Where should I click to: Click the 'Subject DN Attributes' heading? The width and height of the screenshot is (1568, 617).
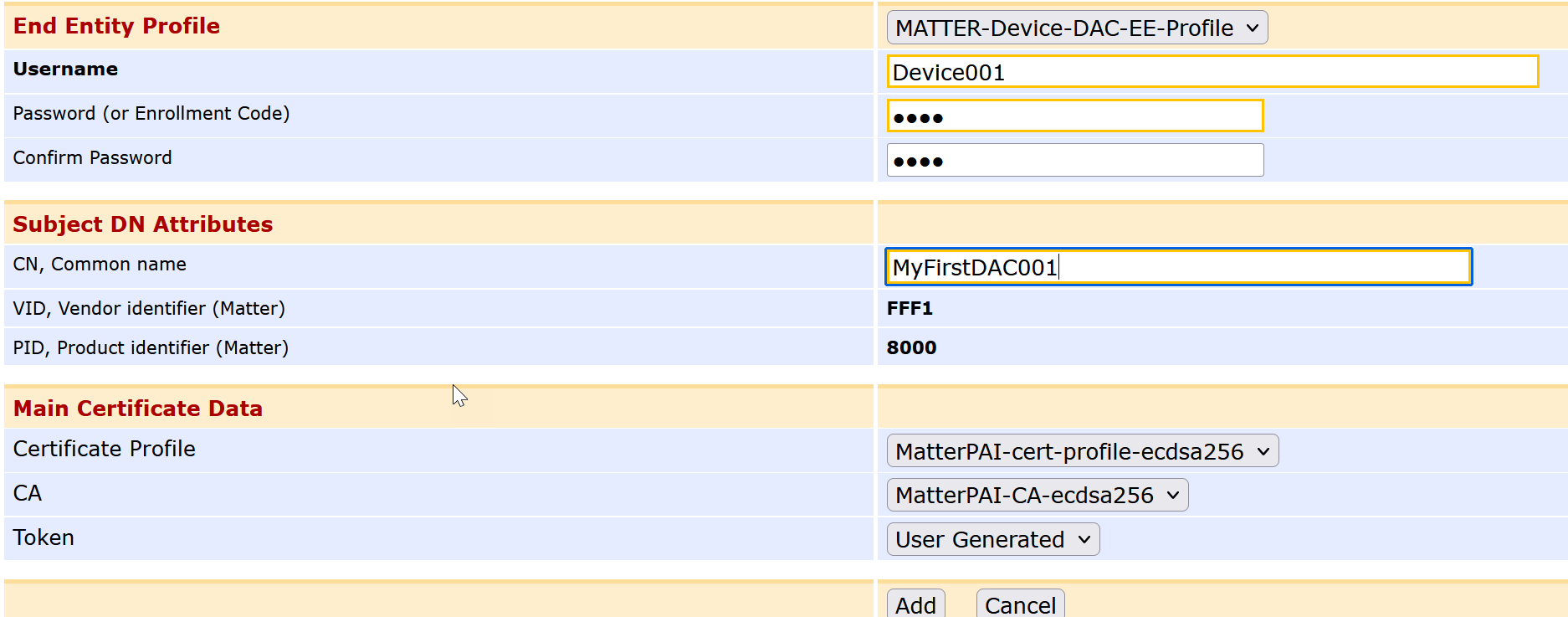click(x=143, y=224)
